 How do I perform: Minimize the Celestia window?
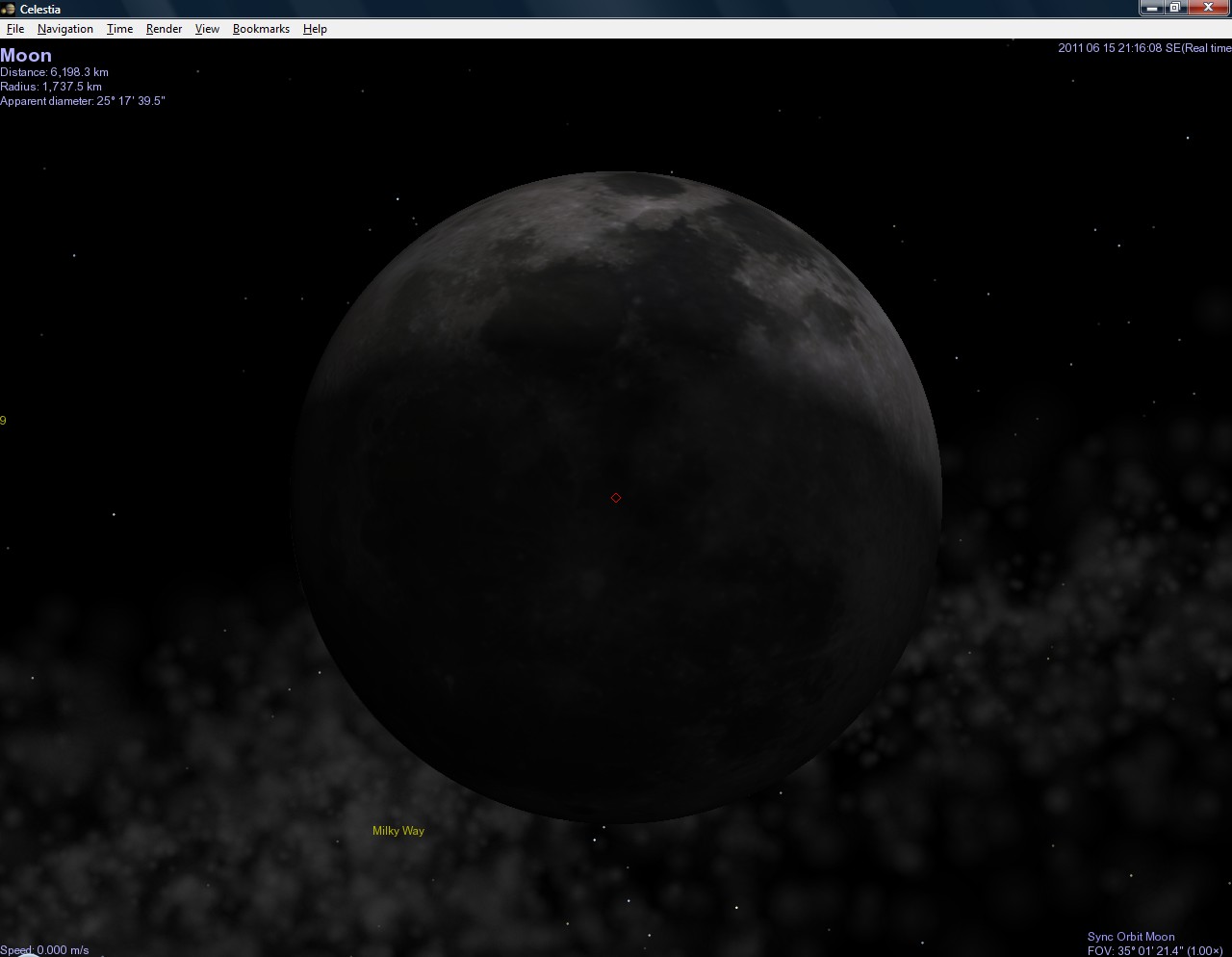click(1151, 8)
